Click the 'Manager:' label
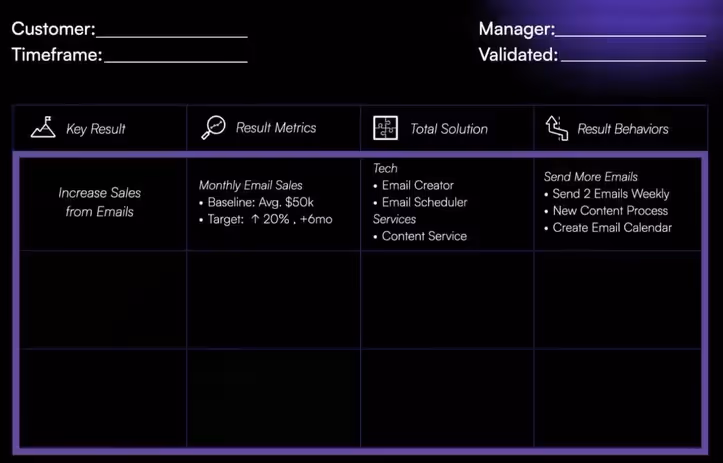This screenshot has height=463, width=723. 516,29
